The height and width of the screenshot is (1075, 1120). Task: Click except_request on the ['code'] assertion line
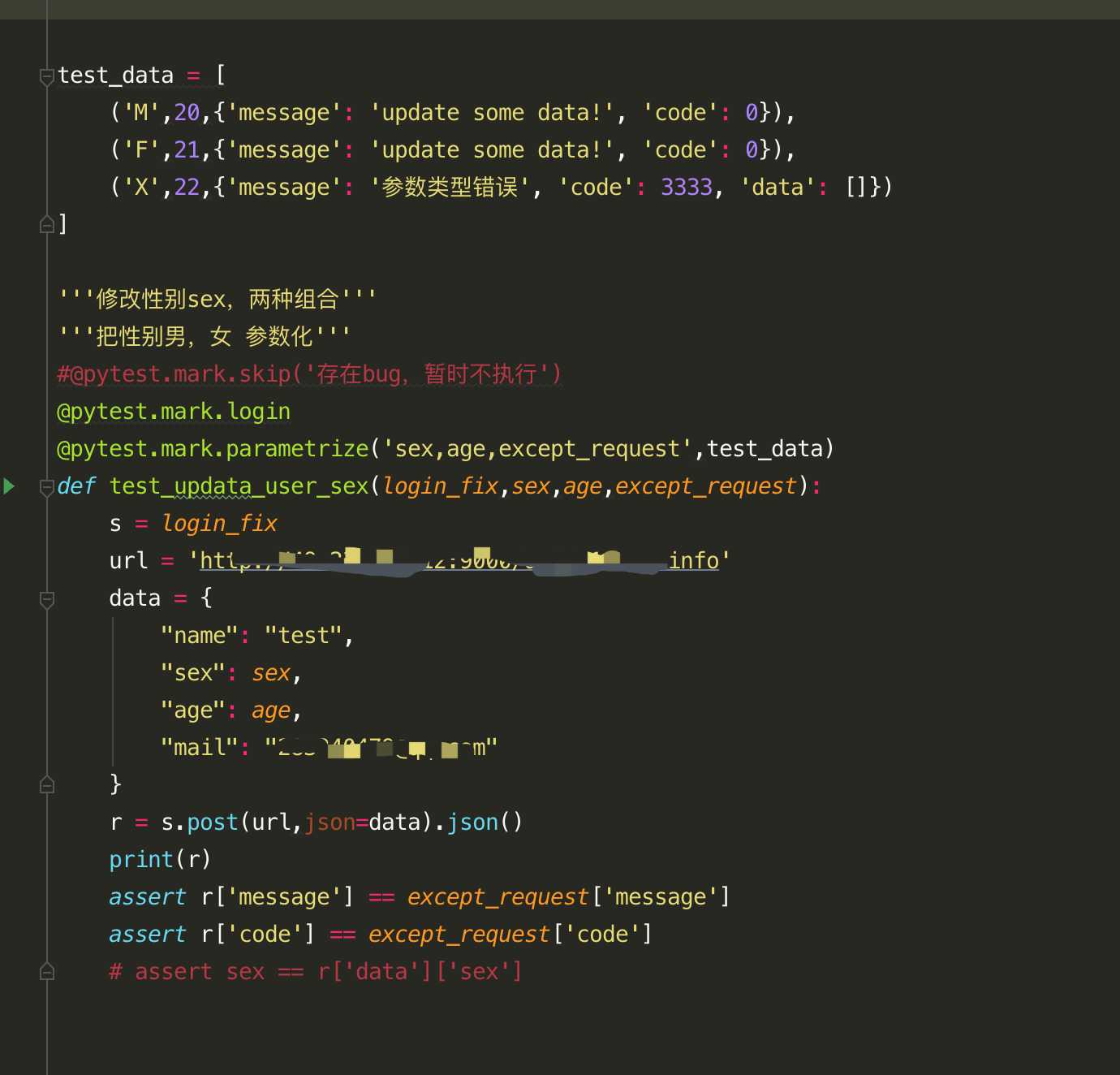coord(459,935)
